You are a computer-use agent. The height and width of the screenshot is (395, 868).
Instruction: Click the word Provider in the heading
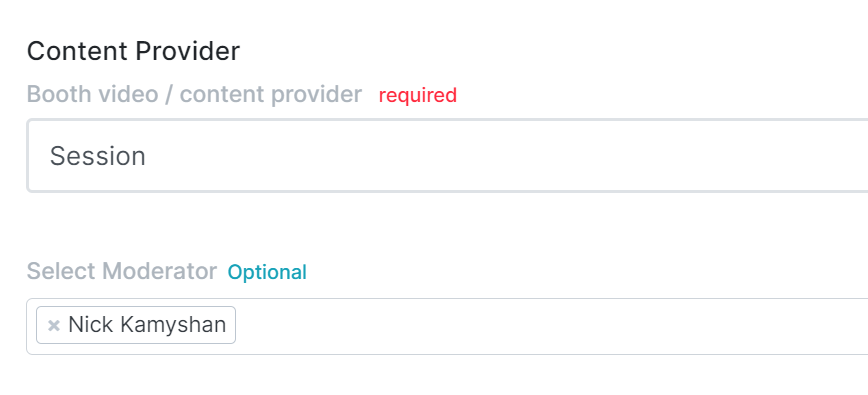click(187, 51)
